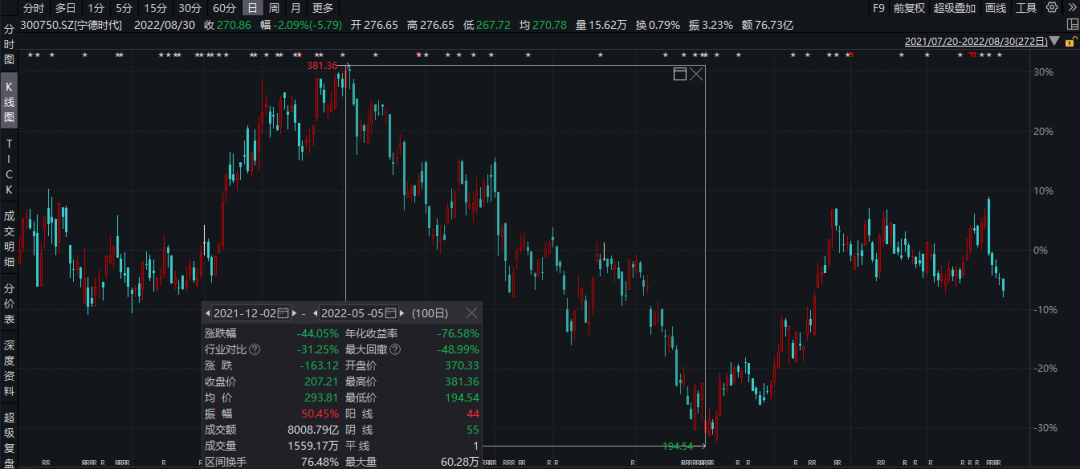Open the 2021/07/20-2022/08/30 date range link

tap(976, 41)
